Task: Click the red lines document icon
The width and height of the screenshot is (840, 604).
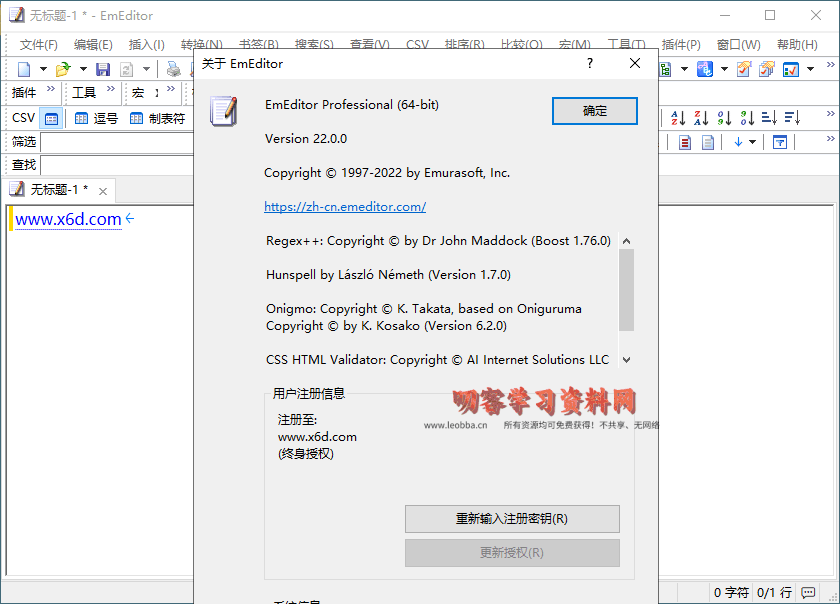Action: click(685, 143)
